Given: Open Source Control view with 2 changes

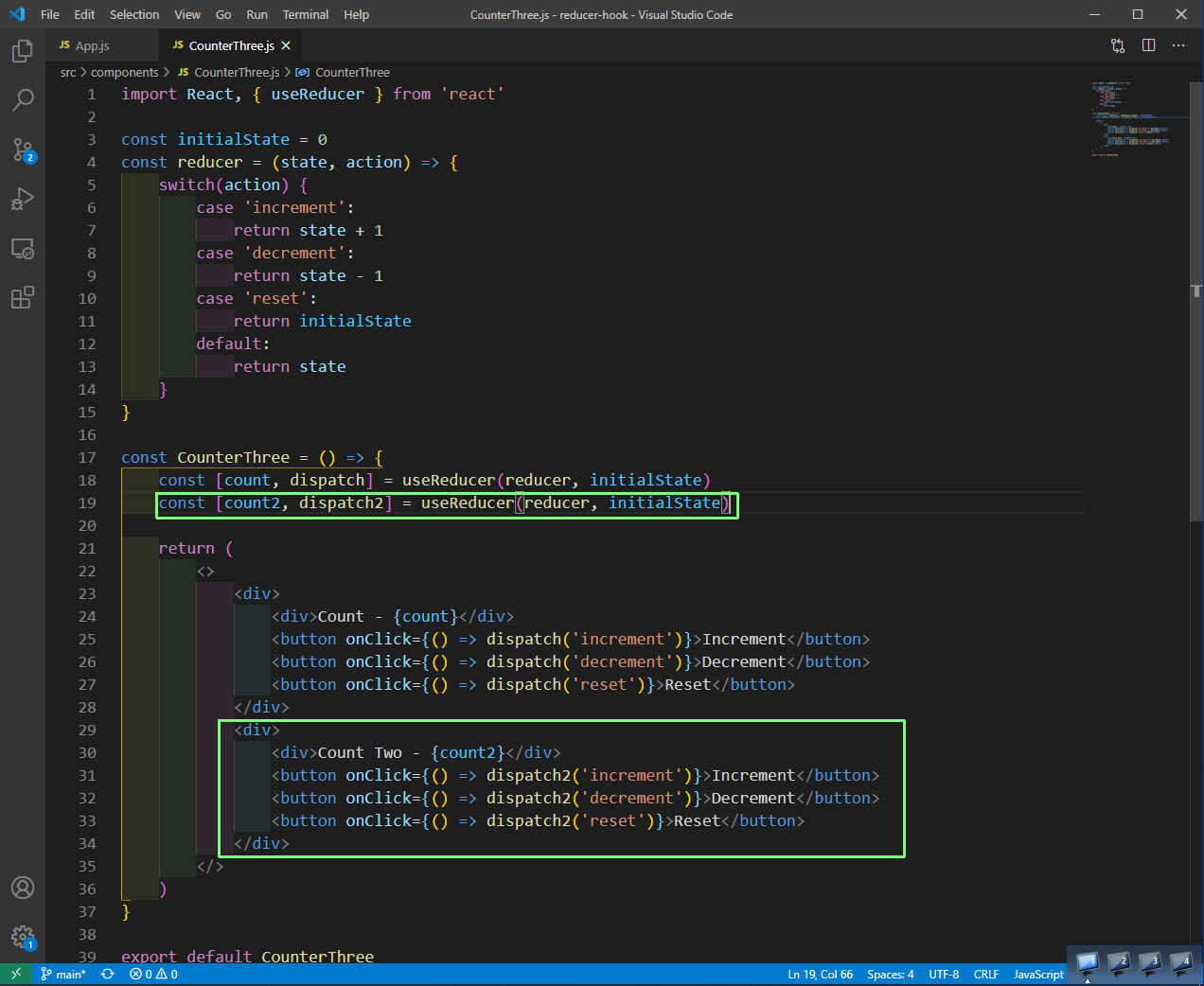Looking at the screenshot, I should (x=23, y=150).
